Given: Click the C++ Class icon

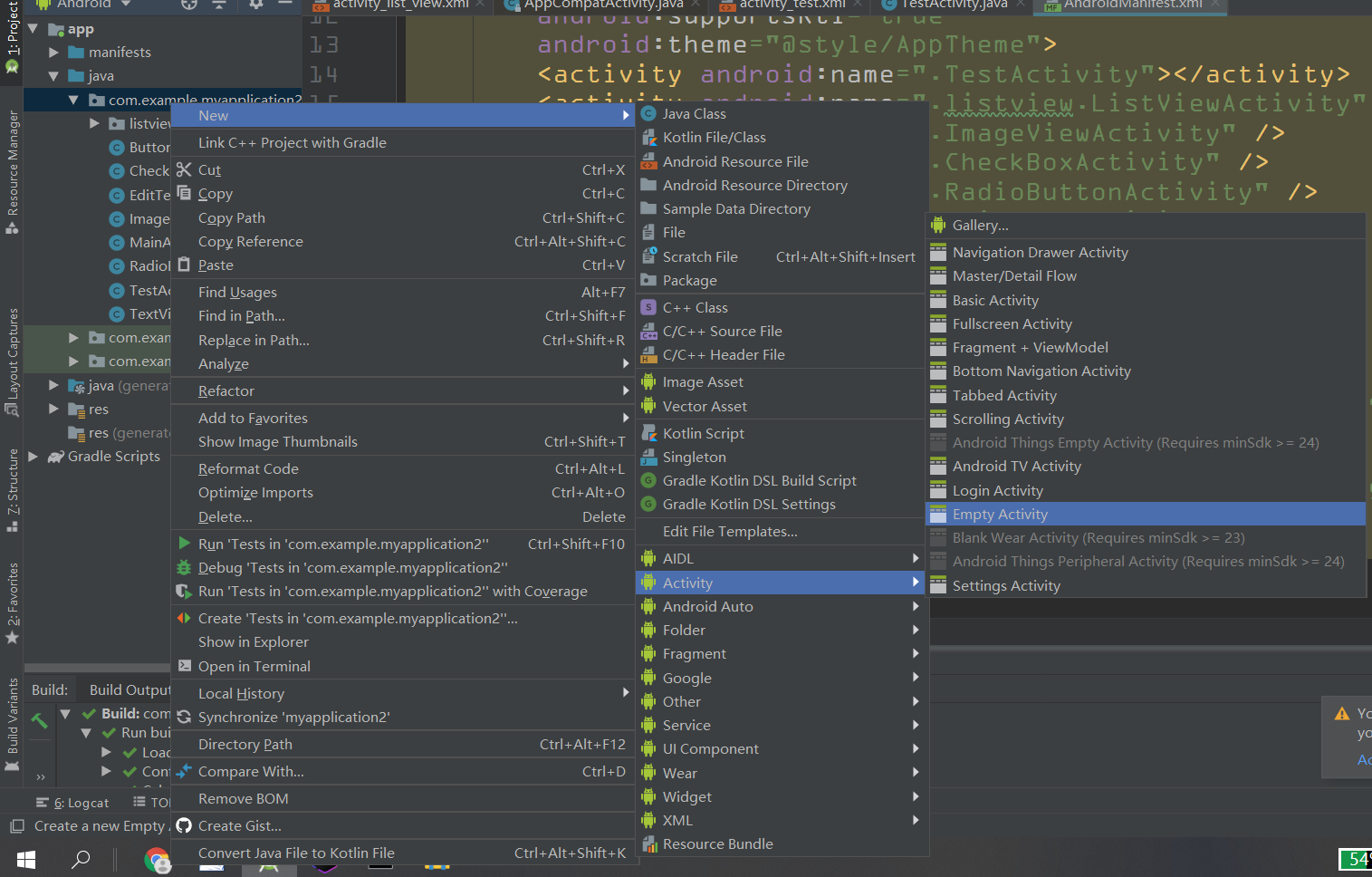Looking at the screenshot, I should tap(648, 308).
